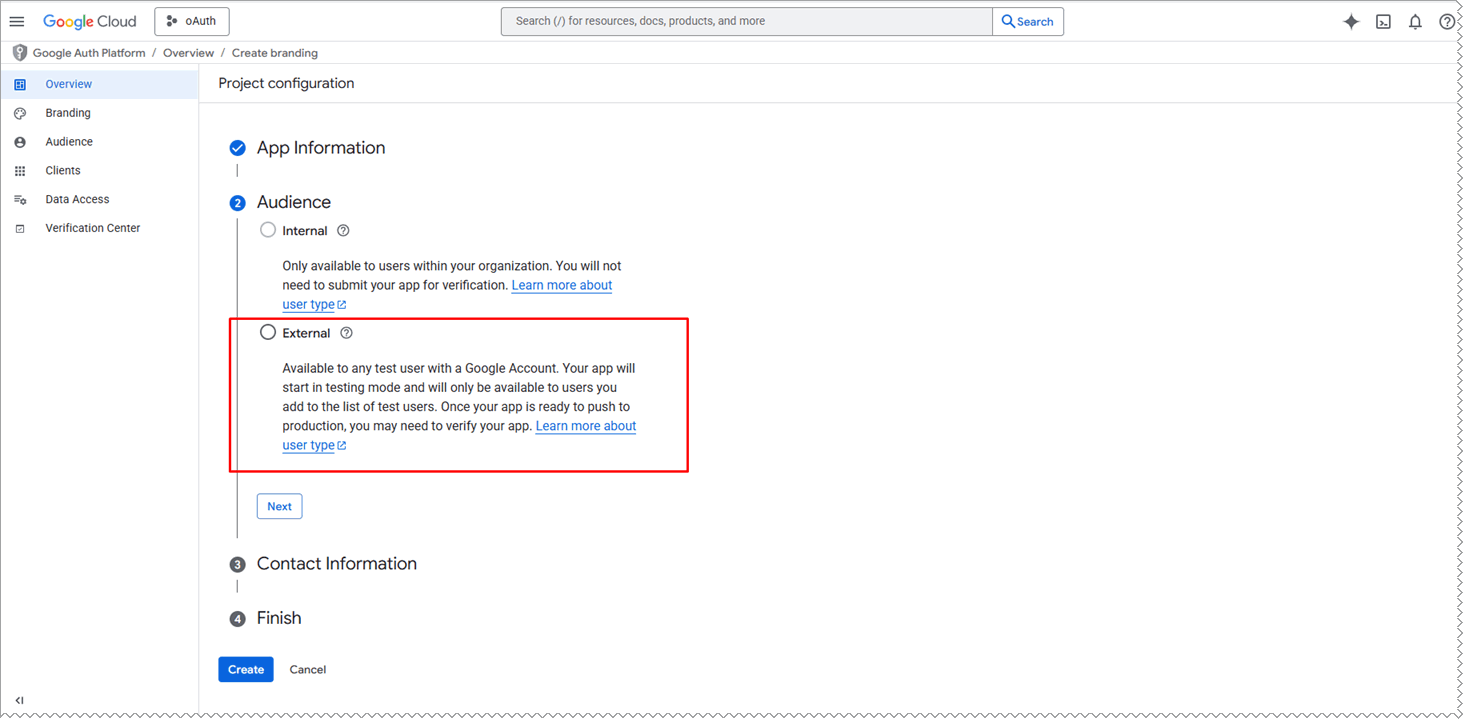1463x719 pixels.
Task: Expand the App Information step
Action: (321, 148)
